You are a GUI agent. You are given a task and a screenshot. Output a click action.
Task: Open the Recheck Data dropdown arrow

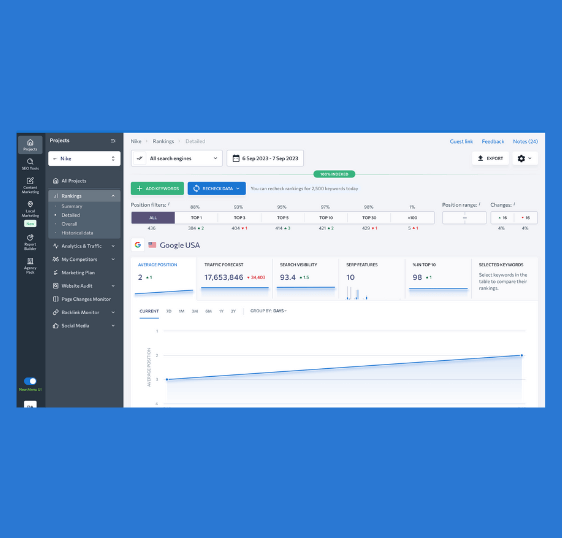click(x=238, y=189)
